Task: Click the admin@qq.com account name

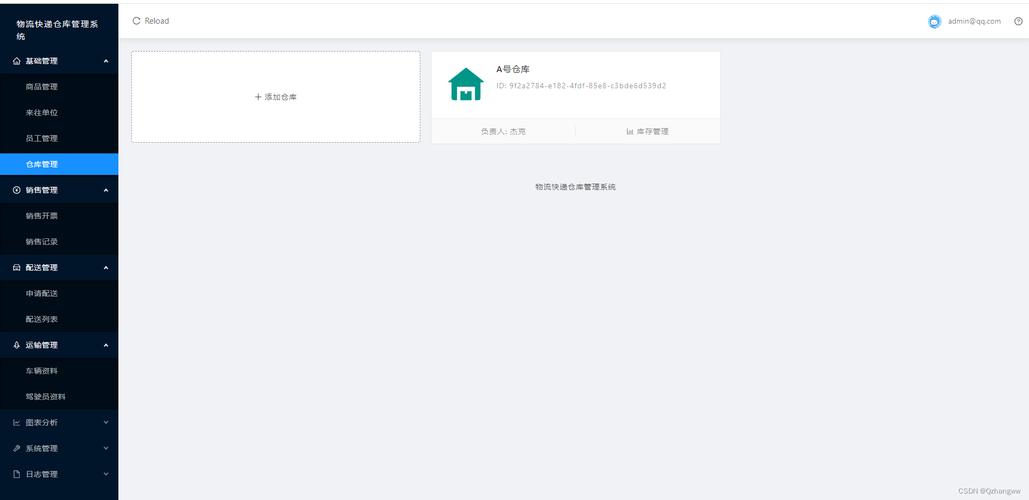Action: point(975,21)
